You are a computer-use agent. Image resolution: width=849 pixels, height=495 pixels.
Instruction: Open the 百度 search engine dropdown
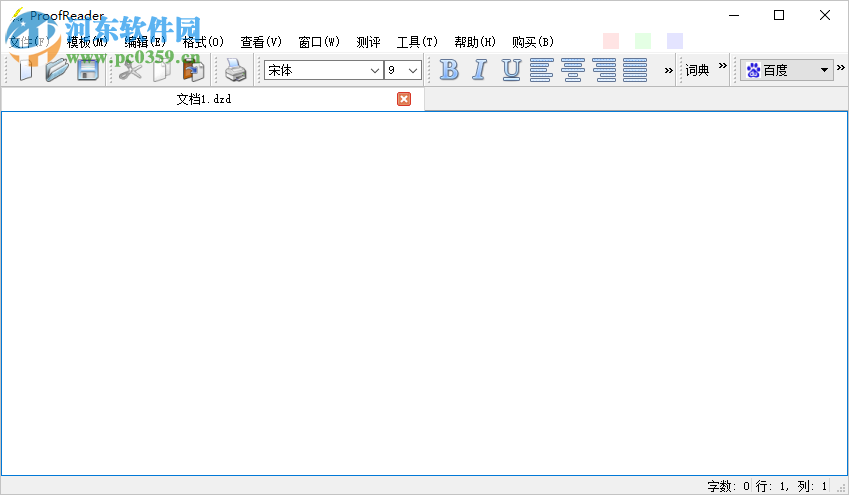click(787, 70)
